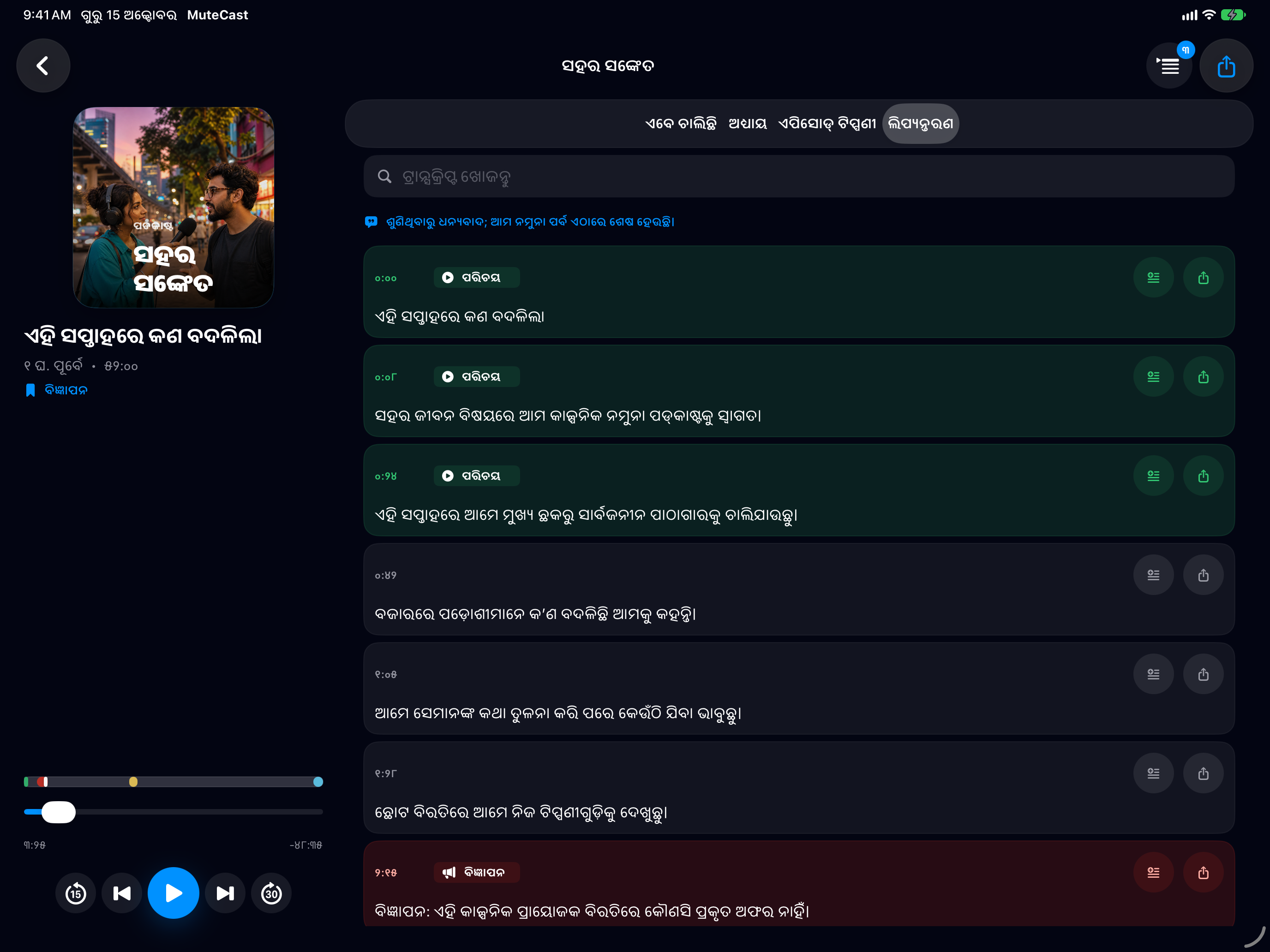This screenshot has height=952, width=1270.
Task: Share the 0:00 transcript line
Action: pyautogui.click(x=1204, y=278)
